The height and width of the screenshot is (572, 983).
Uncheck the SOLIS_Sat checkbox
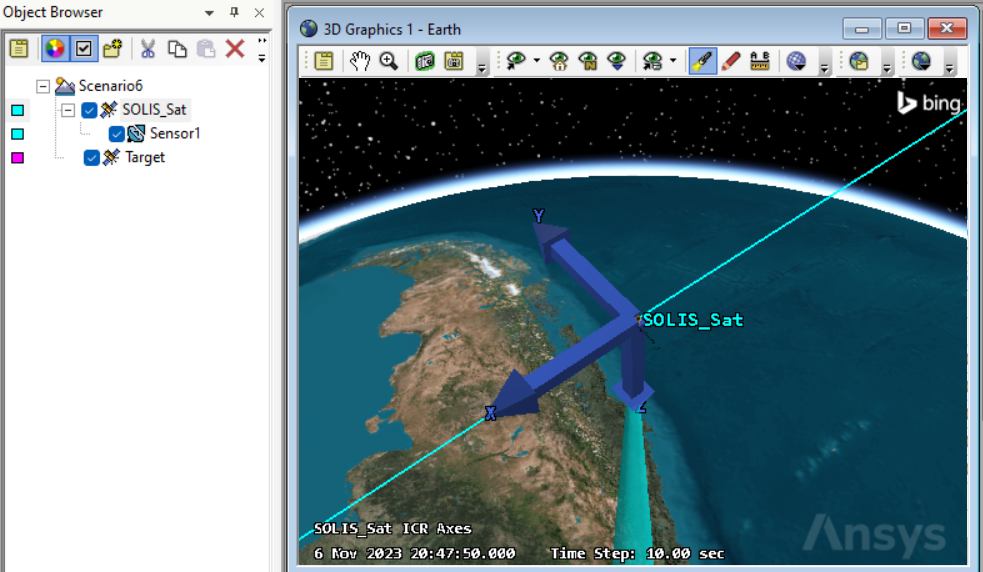click(x=89, y=110)
